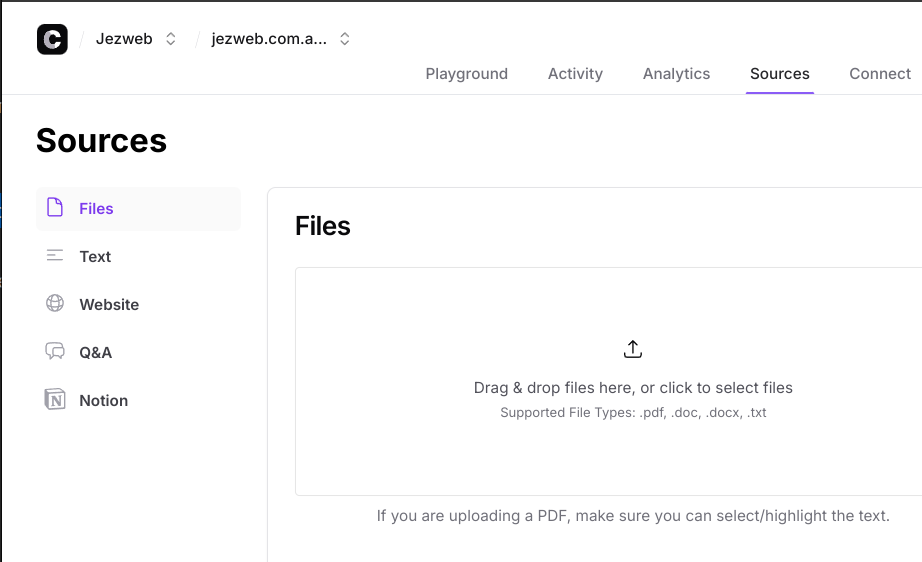
Task: Switch to the Activity tab
Action: pos(575,74)
